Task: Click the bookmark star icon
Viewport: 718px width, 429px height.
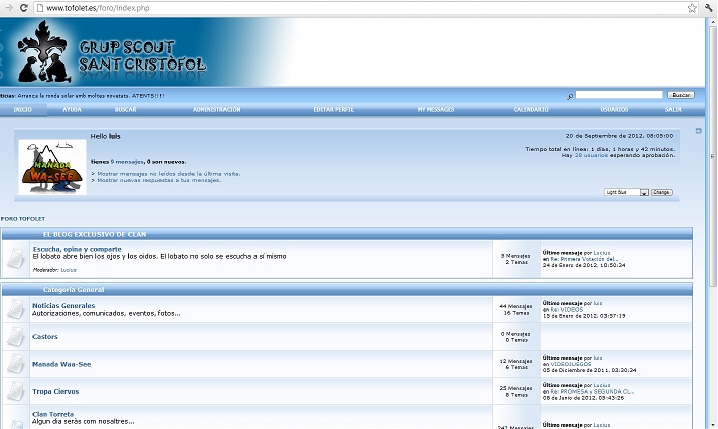Action: click(x=692, y=8)
